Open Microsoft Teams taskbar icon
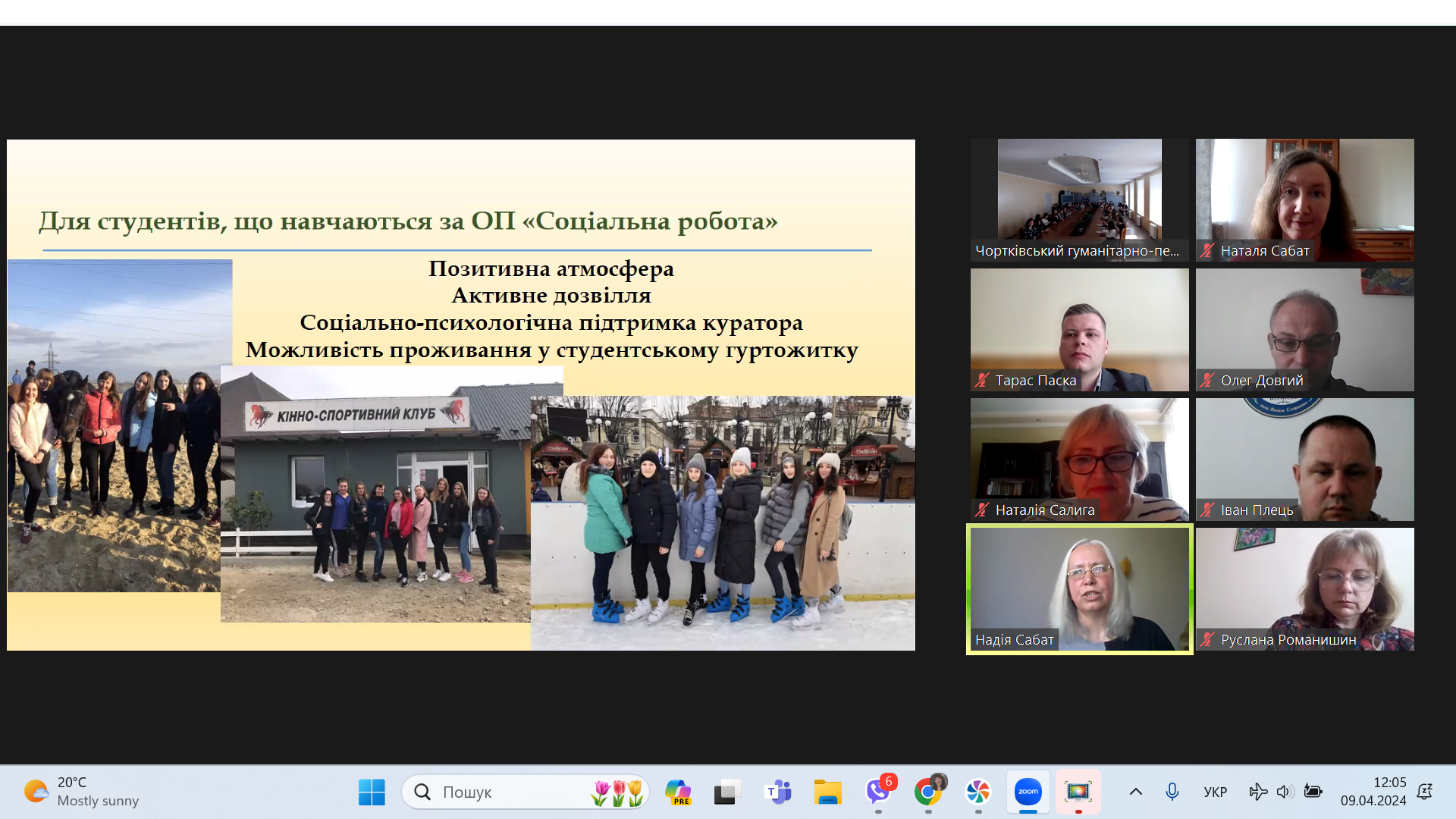The image size is (1456, 819). tap(778, 792)
